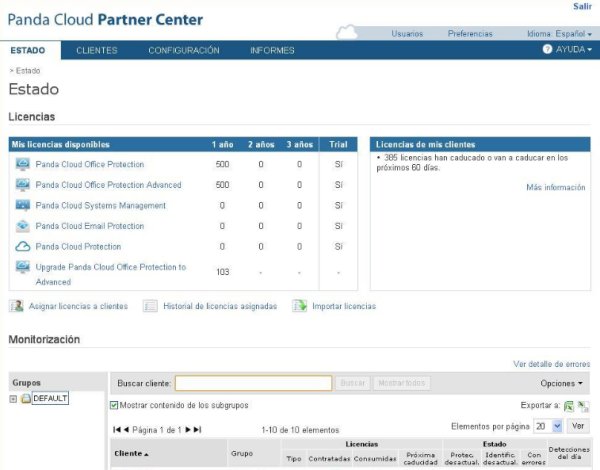Open Upgrade Panda Cloud Office Protection to Advanced link
Screen dimensions: 600x470
pyautogui.click(x=111, y=274)
